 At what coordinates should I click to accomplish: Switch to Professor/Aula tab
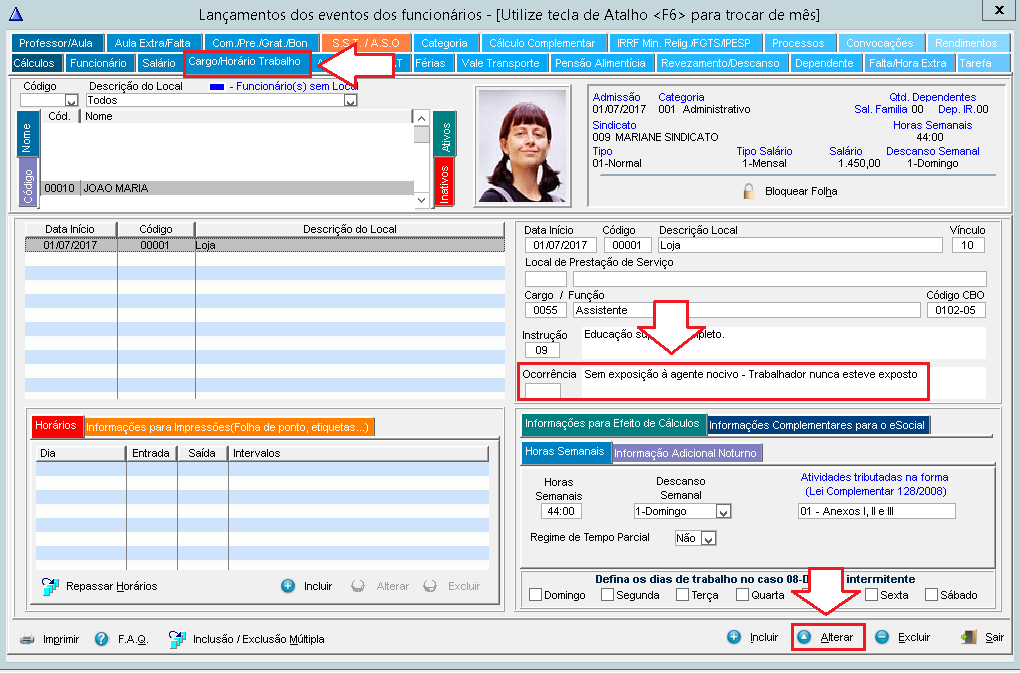click(x=56, y=43)
